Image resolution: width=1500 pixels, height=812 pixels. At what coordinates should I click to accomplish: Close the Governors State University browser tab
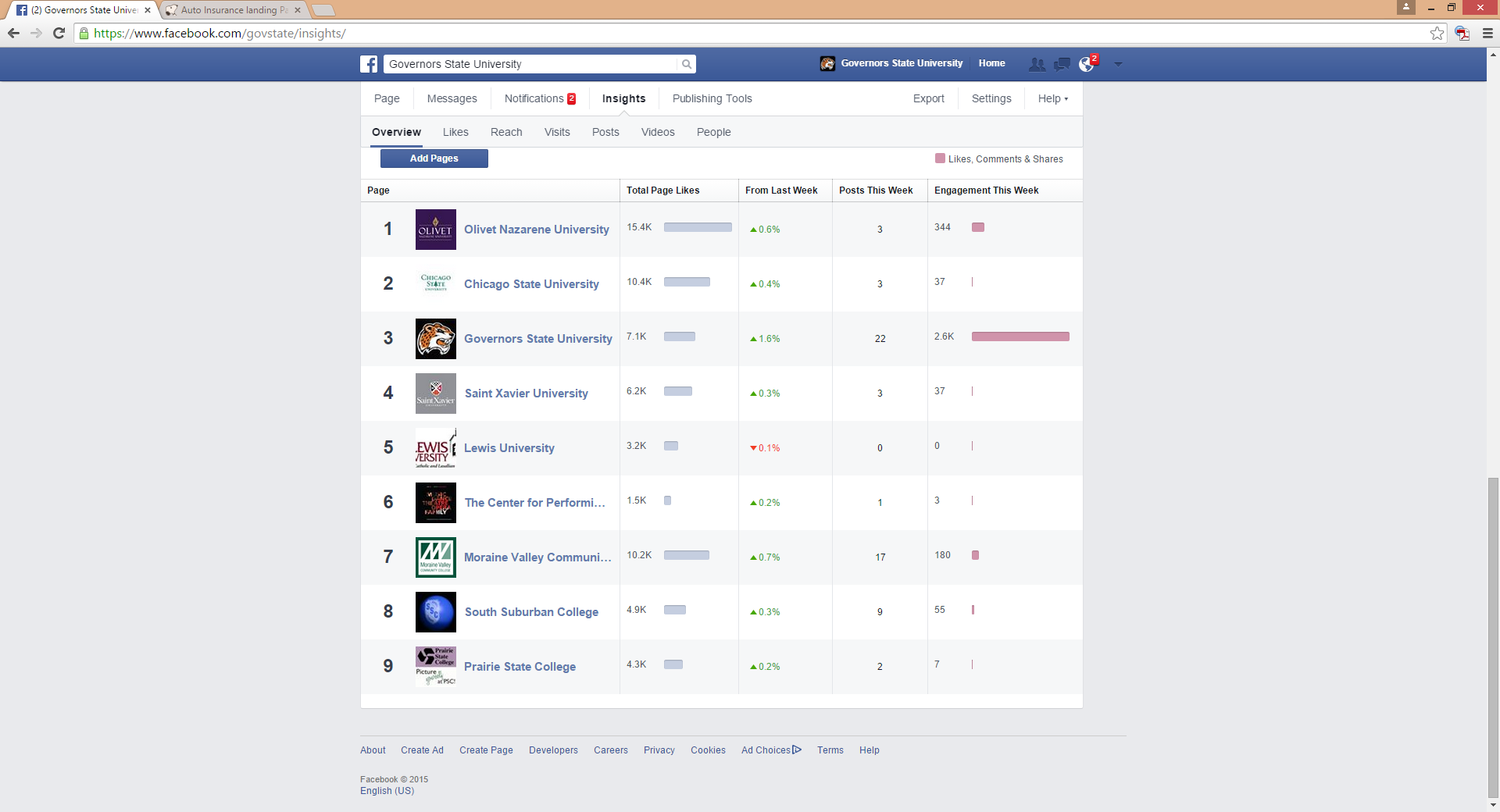[148, 10]
